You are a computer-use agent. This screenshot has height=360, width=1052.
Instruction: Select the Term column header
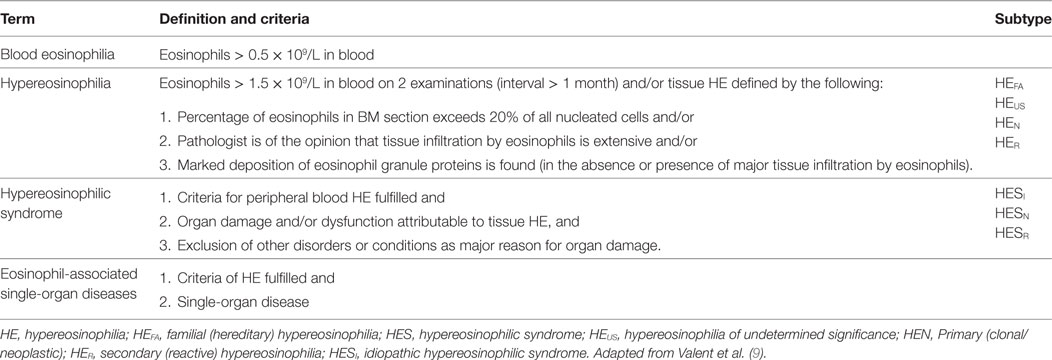point(18,19)
